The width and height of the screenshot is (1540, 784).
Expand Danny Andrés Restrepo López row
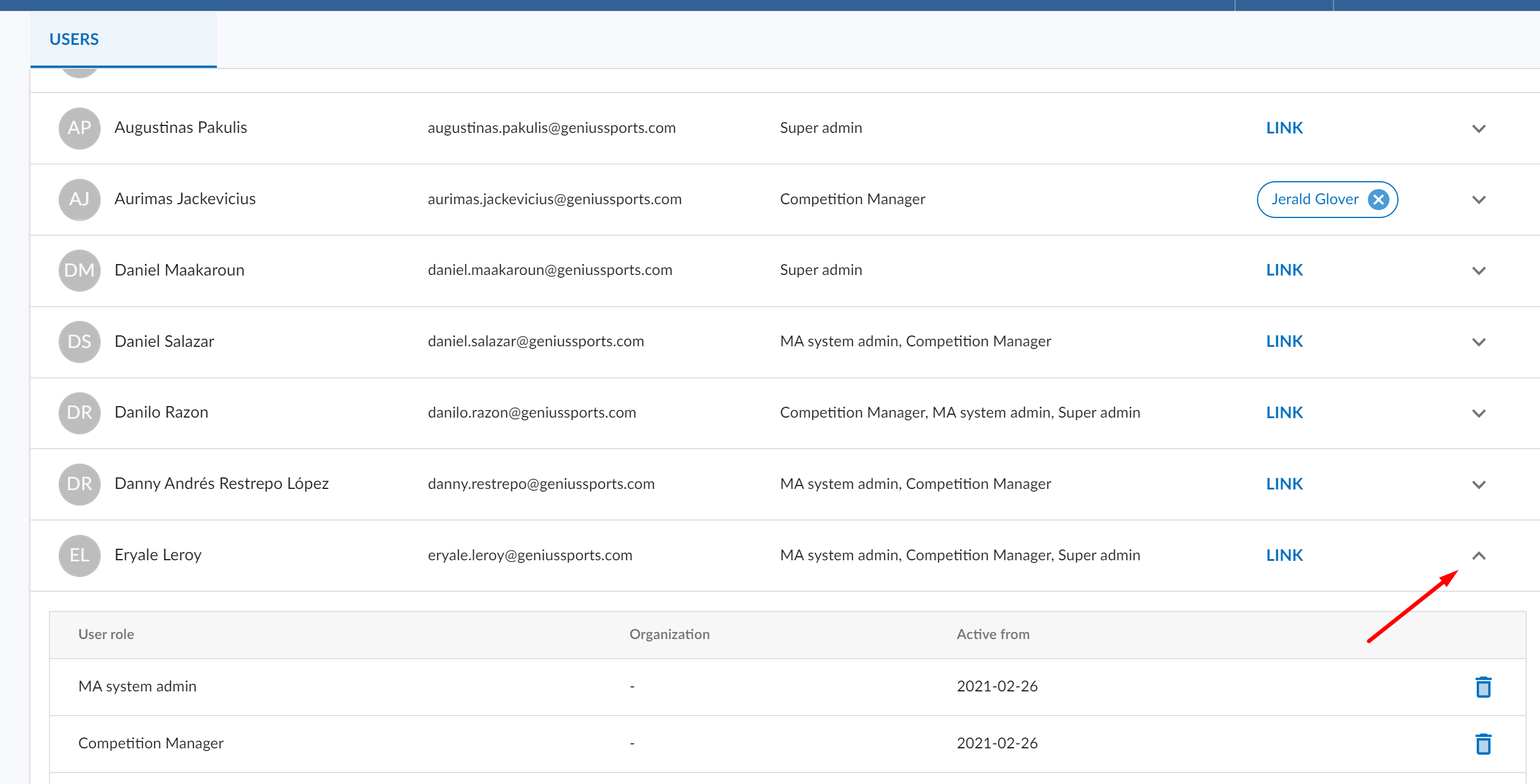click(x=1478, y=484)
